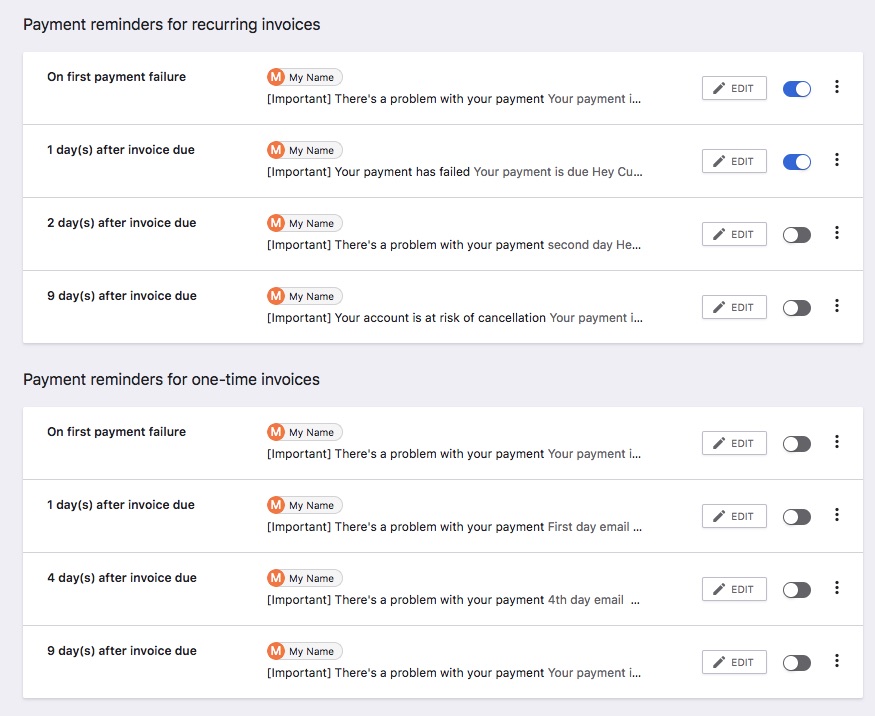Open more options for one-time 1 day reminder
Viewport: 875px width, 716px height.
[x=836, y=515]
